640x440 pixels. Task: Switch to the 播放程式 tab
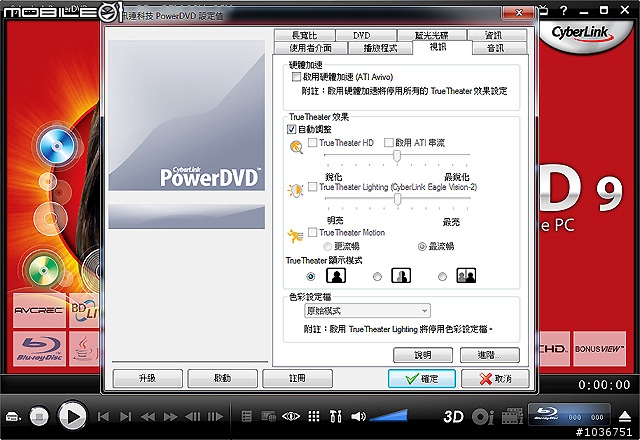[x=380, y=48]
